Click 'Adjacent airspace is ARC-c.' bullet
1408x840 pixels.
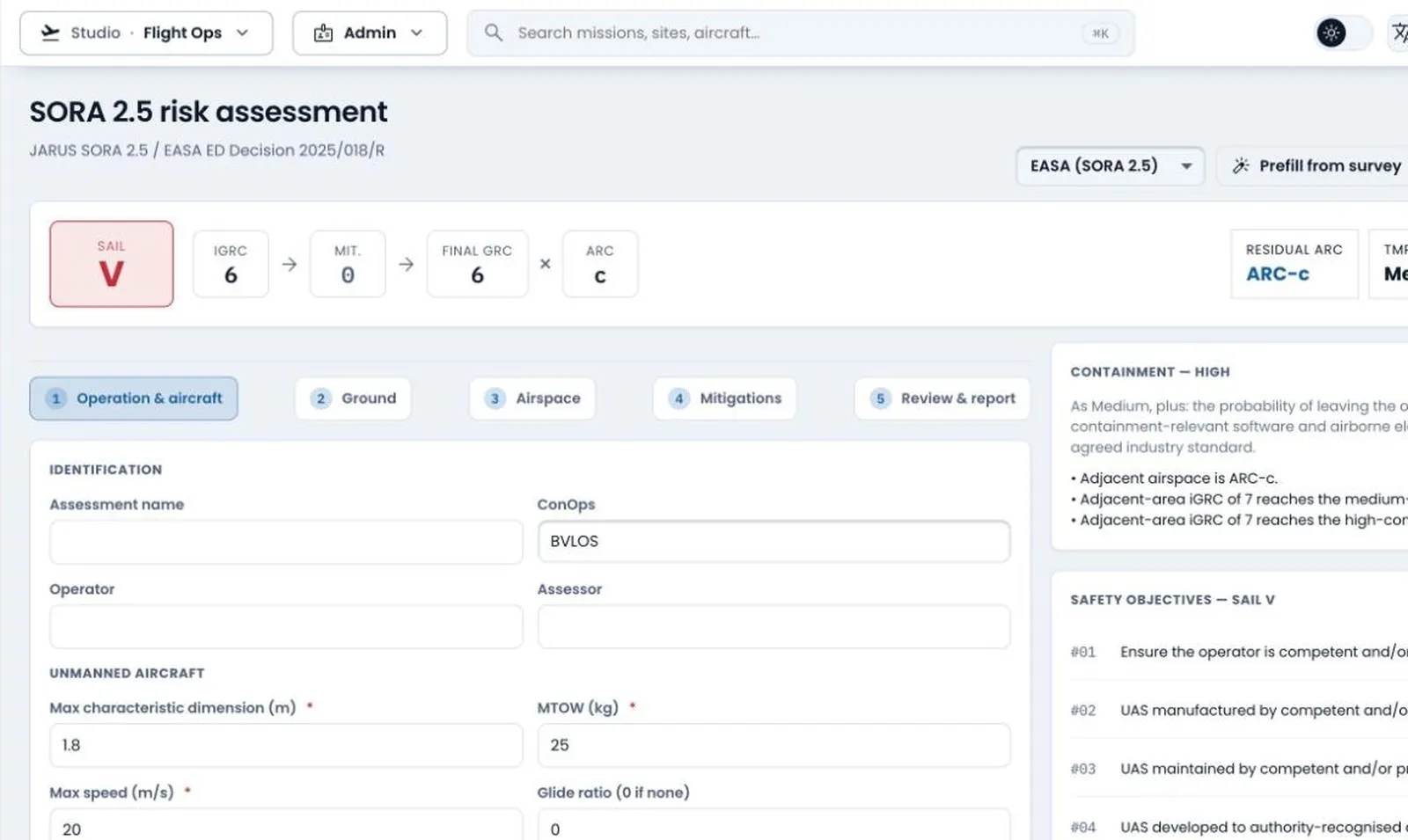coord(1174,478)
